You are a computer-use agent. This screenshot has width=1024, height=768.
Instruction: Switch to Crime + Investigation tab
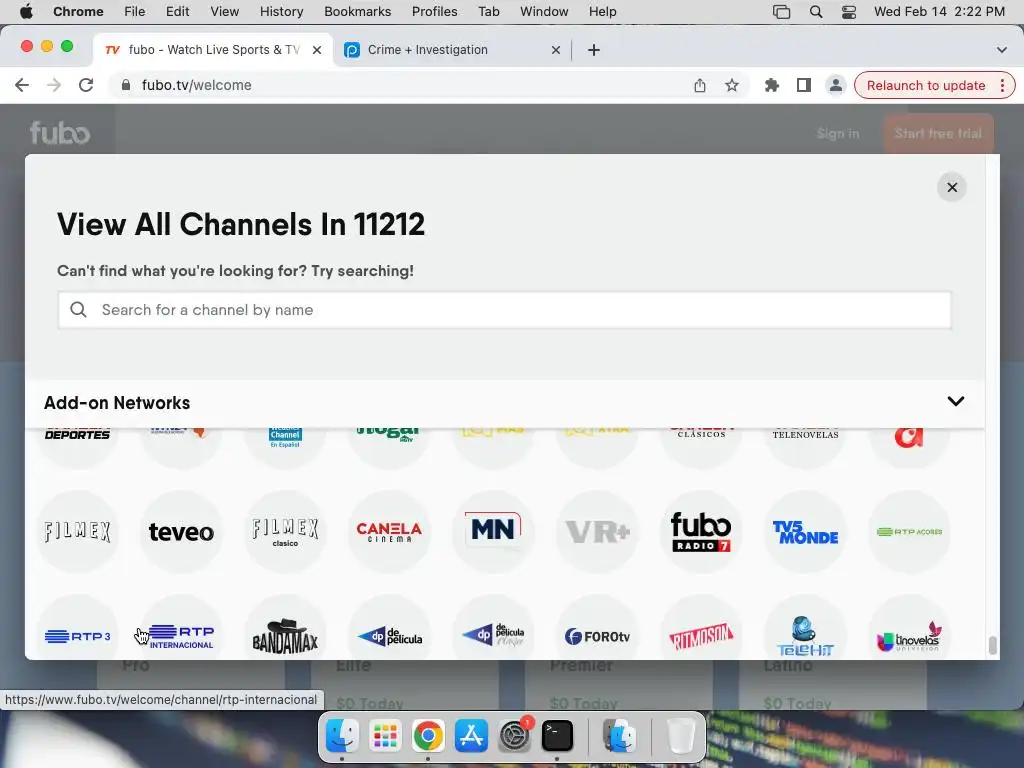pyautogui.click(x=453, y=50)
